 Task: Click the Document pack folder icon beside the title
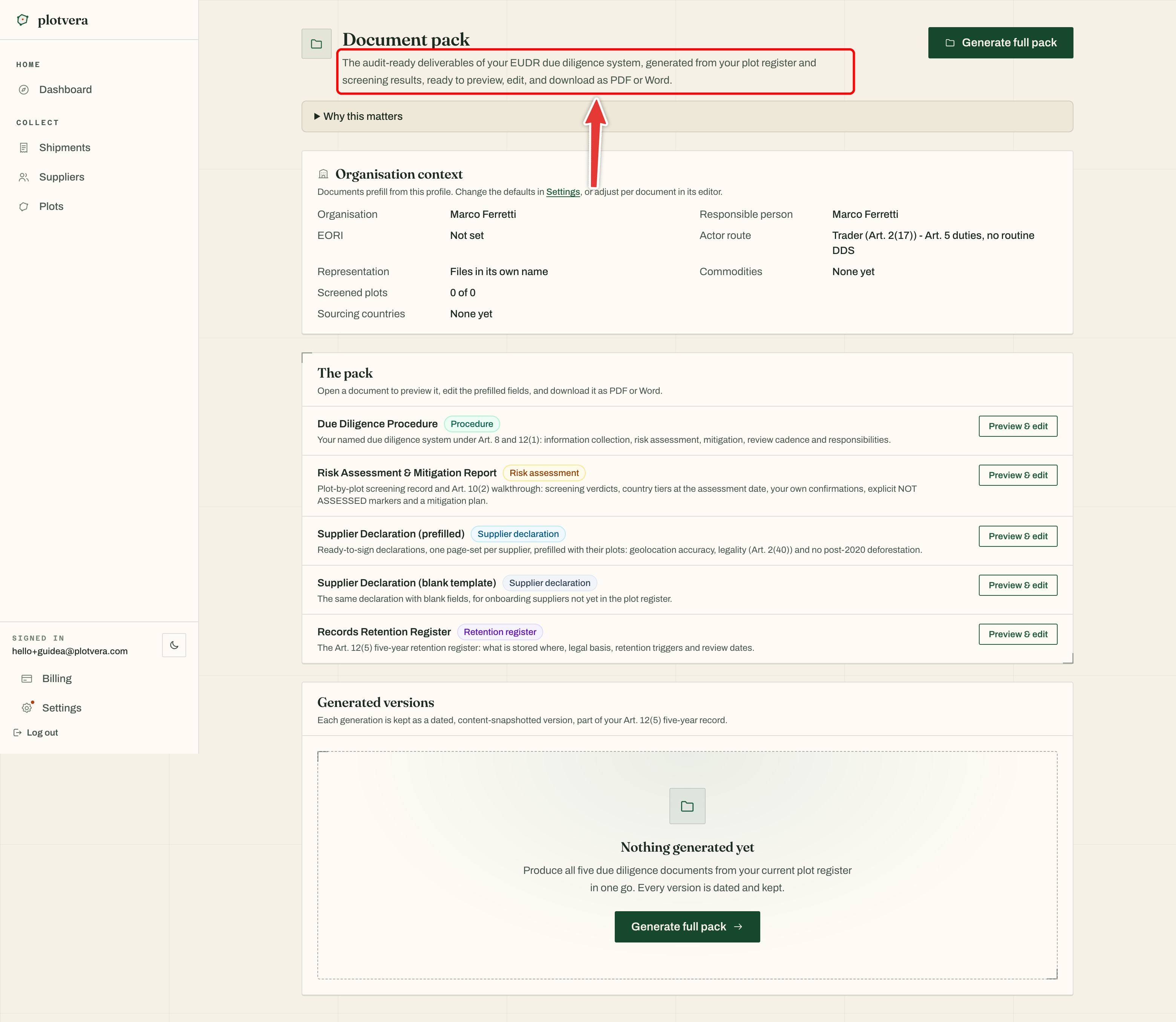point(317,44)
